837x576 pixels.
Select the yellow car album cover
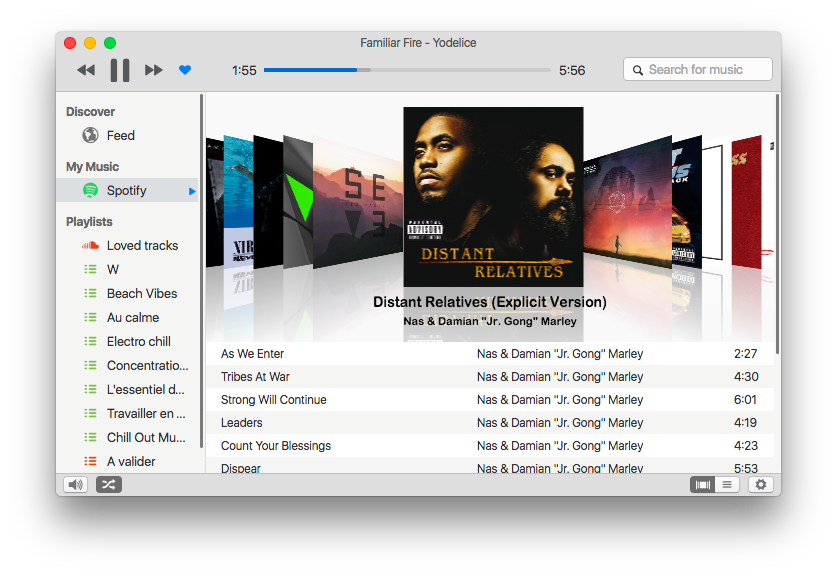coord(687,202)
